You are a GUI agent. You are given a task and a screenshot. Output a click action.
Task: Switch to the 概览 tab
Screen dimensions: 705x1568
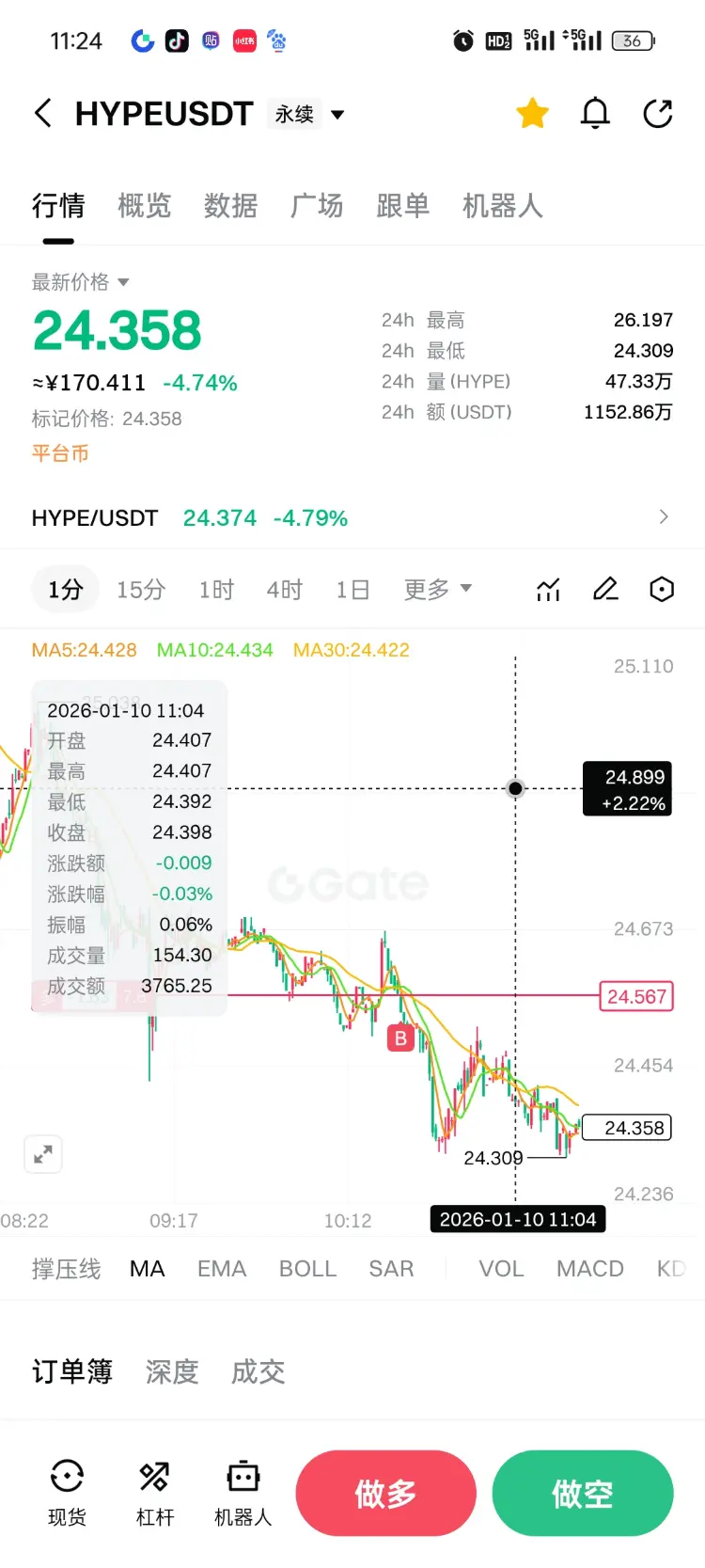(x=145, y=205)
